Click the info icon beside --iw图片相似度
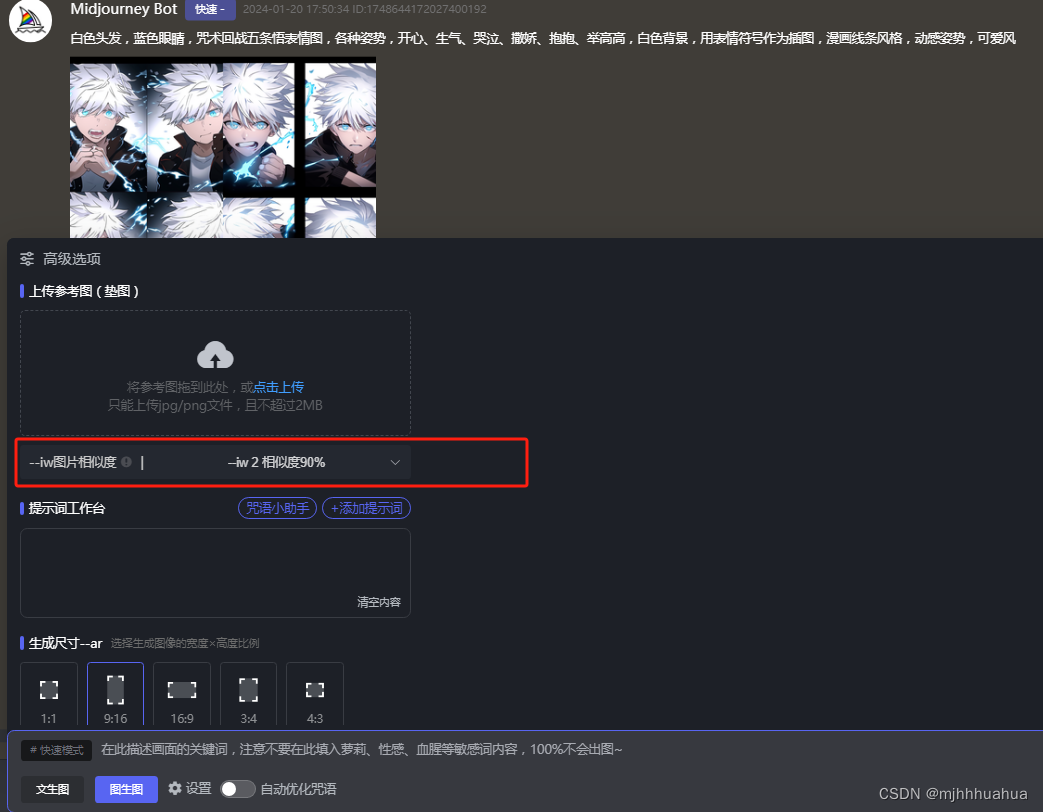The height and width of the screenshot is (812, 1043). pos(126,462)
